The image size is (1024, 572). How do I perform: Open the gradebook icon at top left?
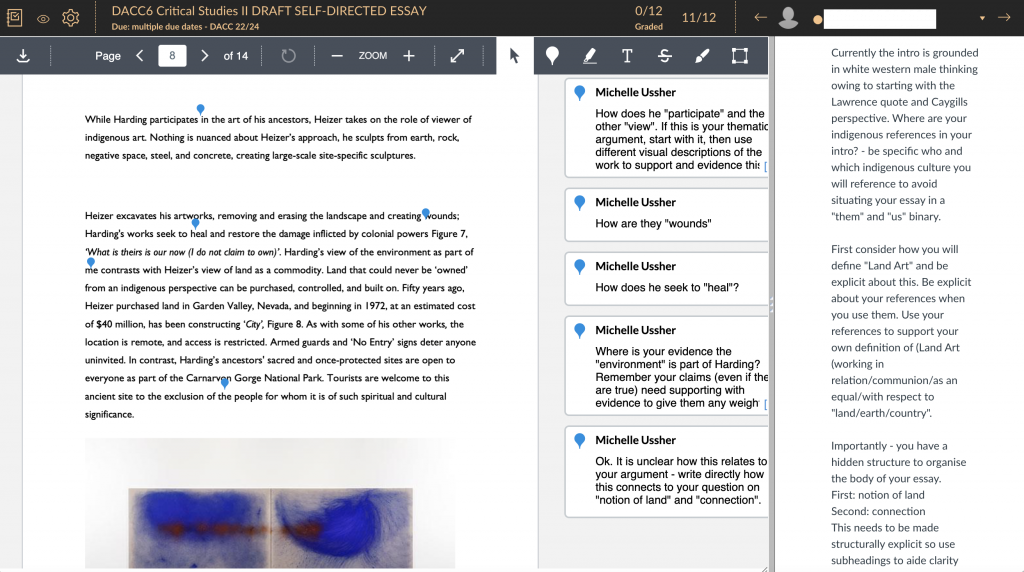(x=14, y=18)
